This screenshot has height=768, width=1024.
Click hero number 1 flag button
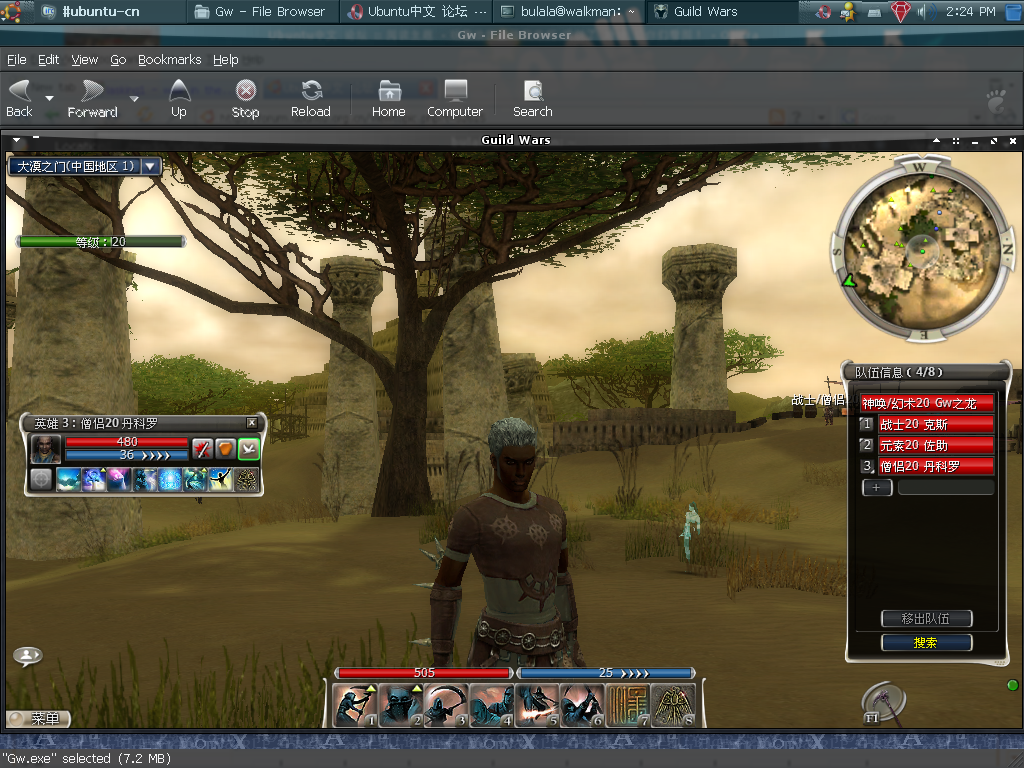867,424
